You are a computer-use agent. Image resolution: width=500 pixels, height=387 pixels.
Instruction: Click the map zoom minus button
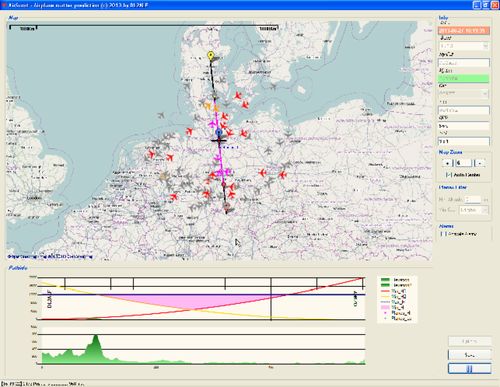tap(480, 163)
